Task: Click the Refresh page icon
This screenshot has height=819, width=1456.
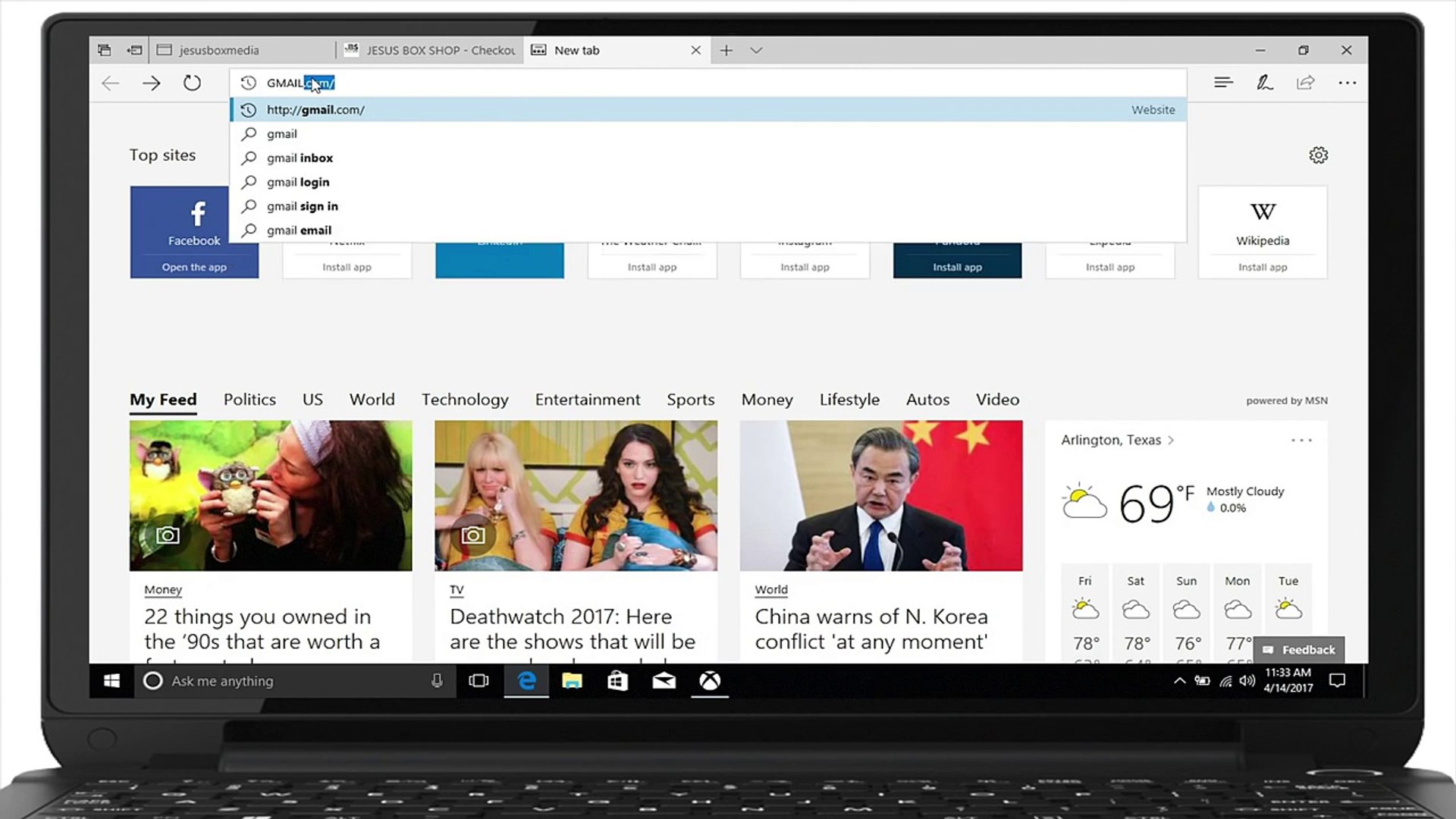Action: [x=192, y=83]
